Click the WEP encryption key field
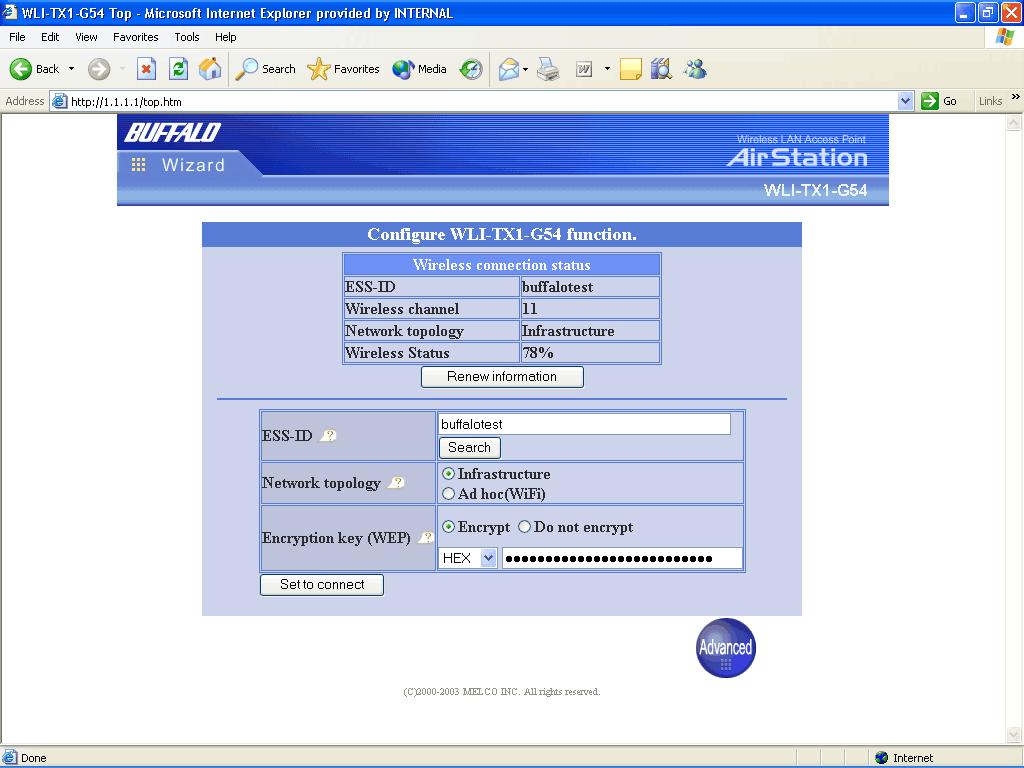The image size is (1024, 768). (622, 558)
